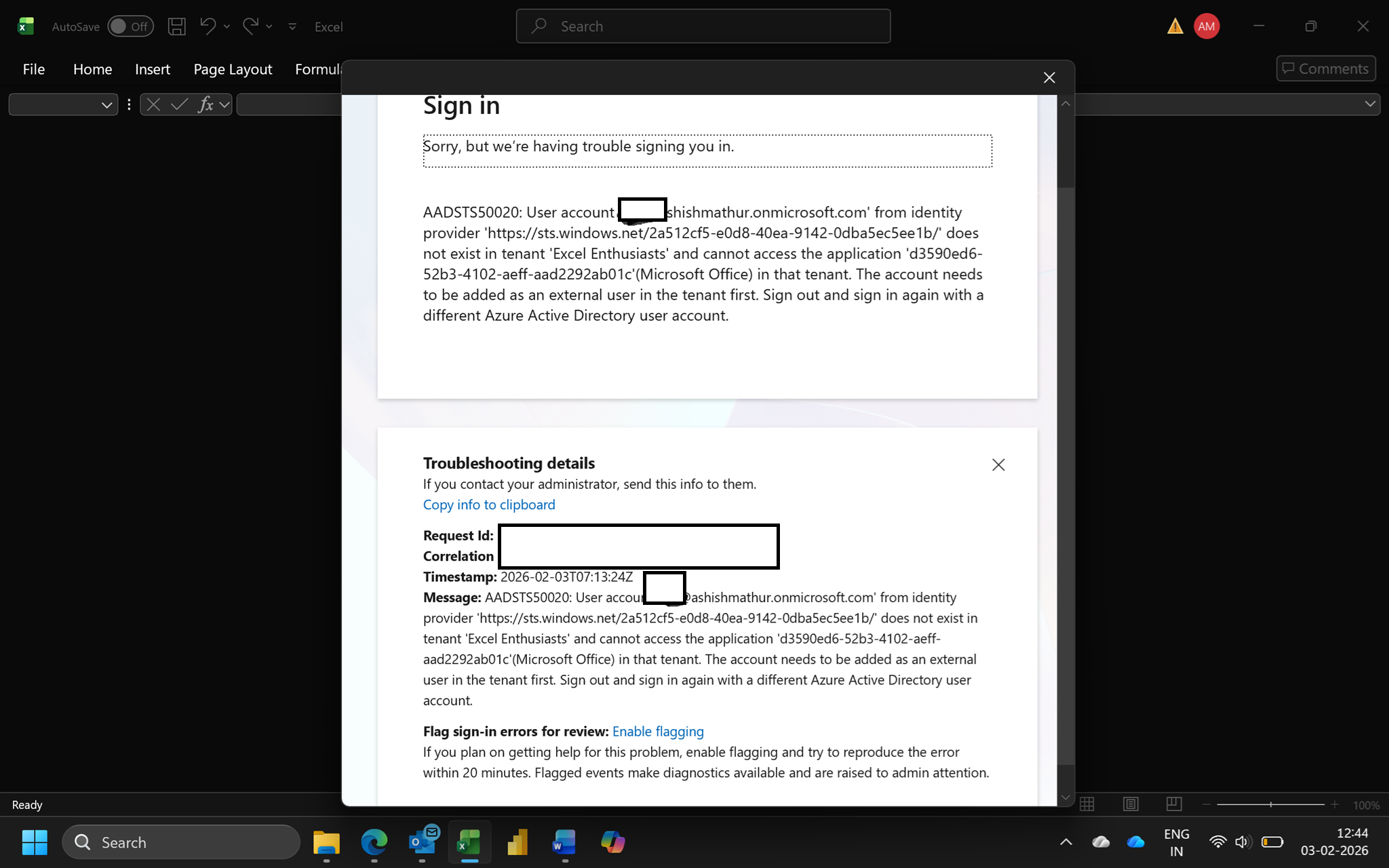The image size is (1389, 868).
Task: Open the AM account profile avatar
Action: [x=1207, y=26]
